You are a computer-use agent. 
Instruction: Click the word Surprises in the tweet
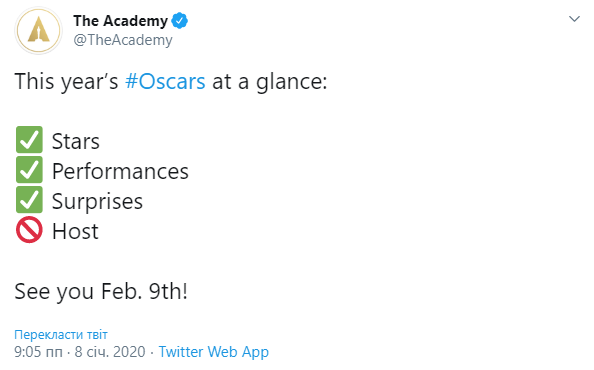pos(97,201)
